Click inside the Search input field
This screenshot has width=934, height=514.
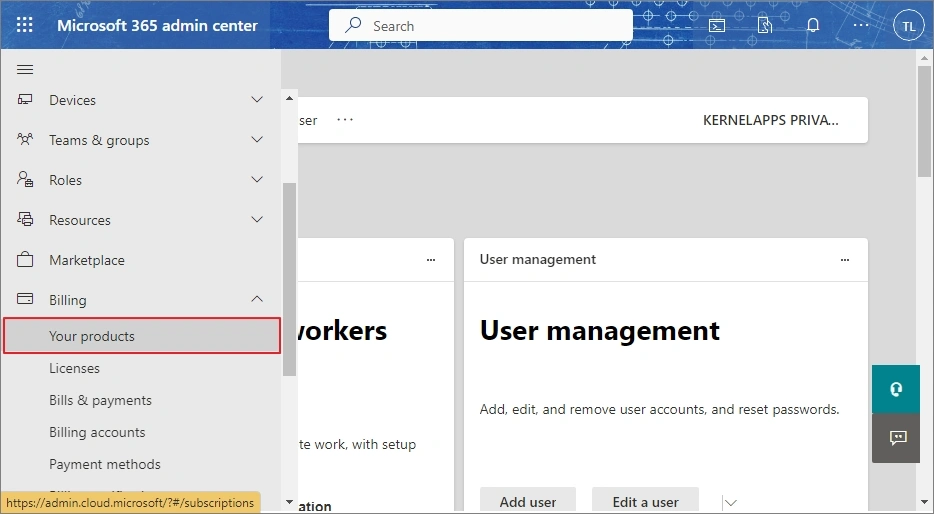click(481, 26)
